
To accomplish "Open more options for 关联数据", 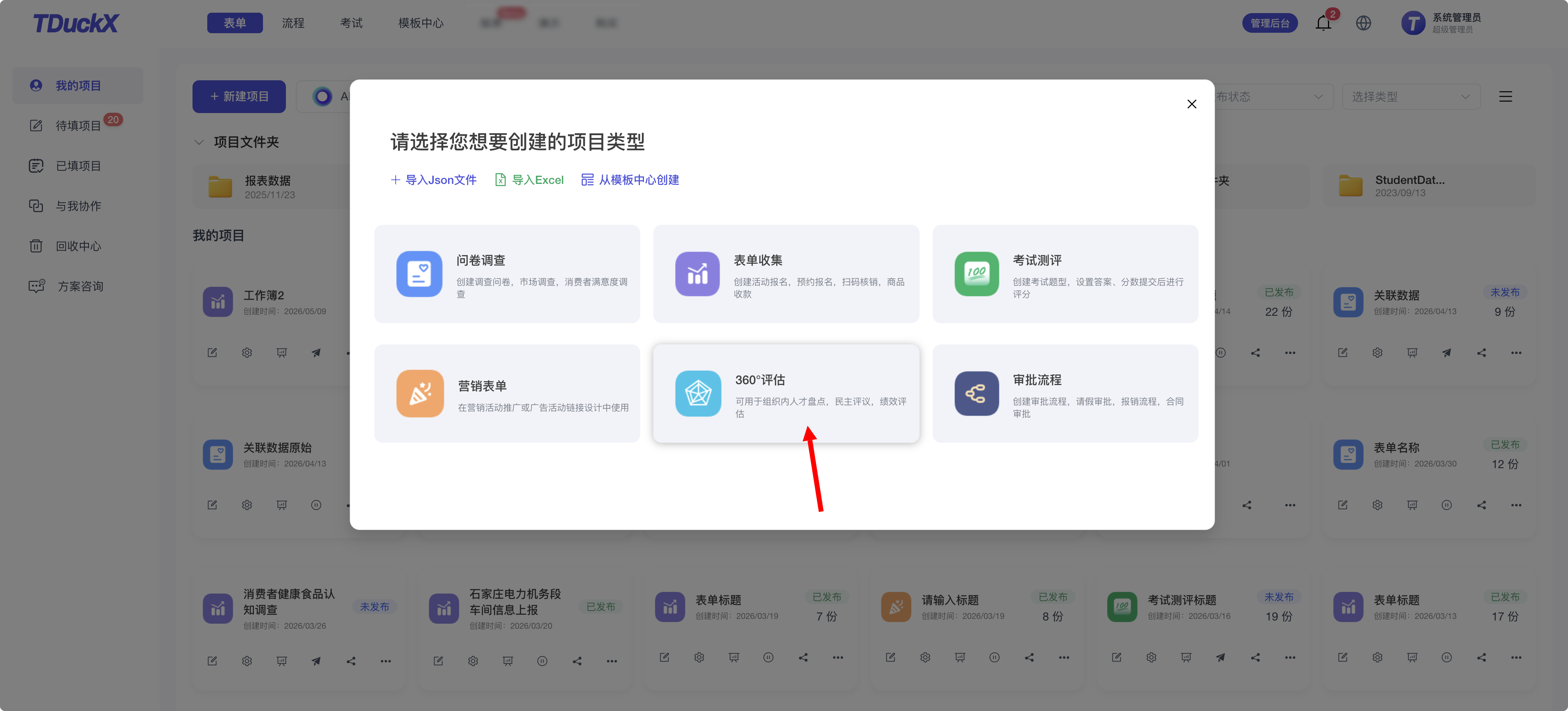I will click(1516, 353).
